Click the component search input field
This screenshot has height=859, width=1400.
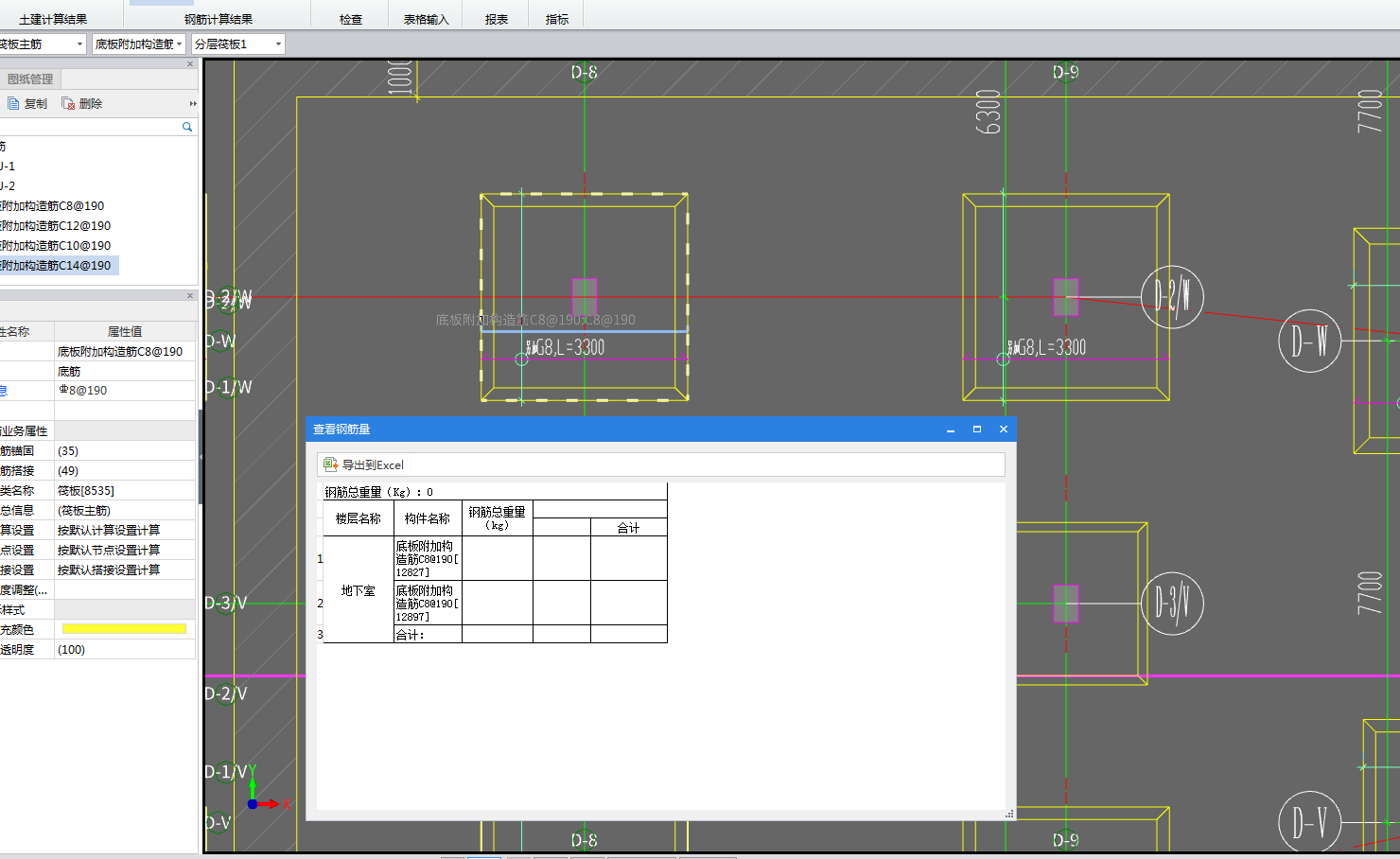coord(90,127)
